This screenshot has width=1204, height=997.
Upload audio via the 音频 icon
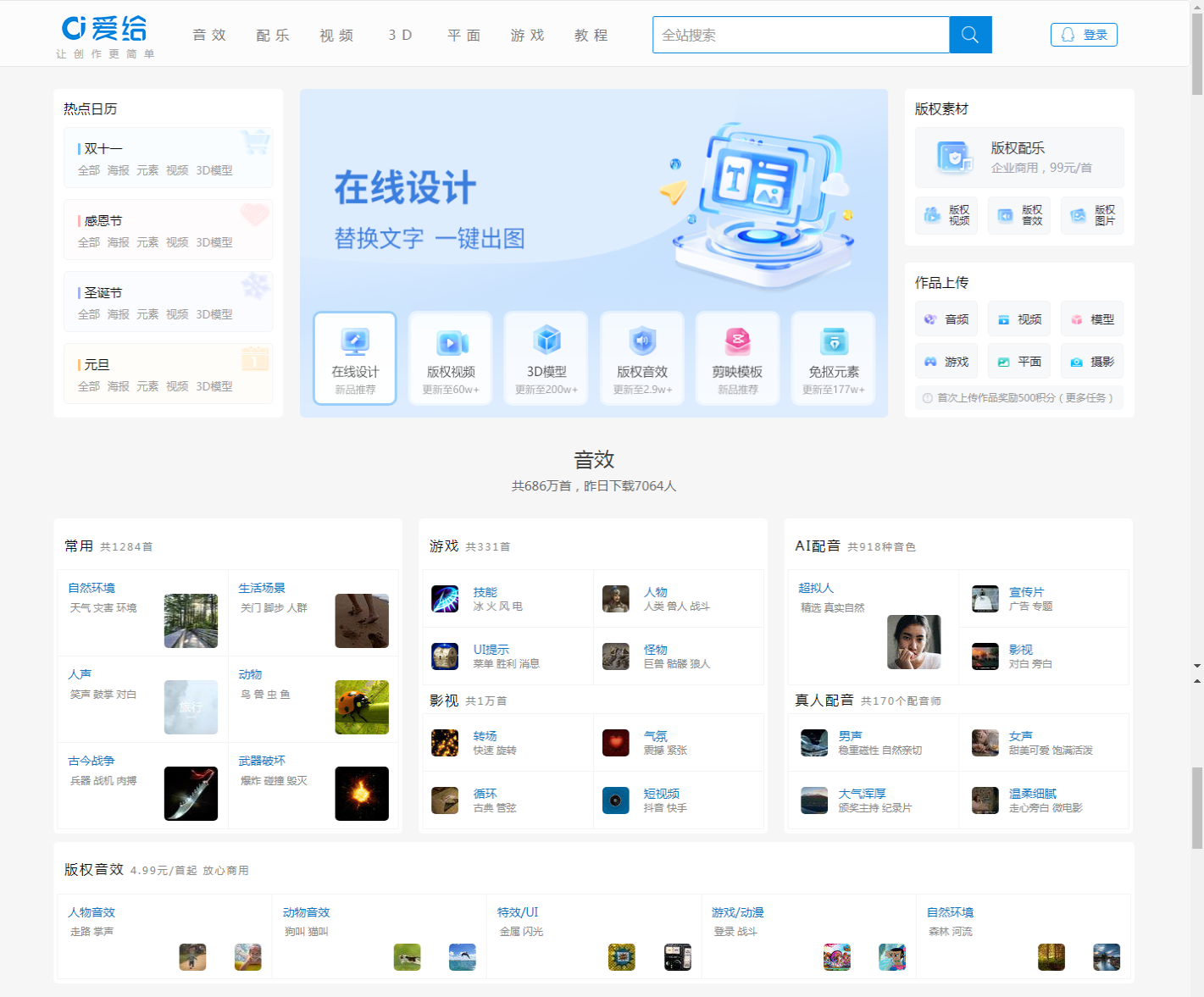tap(932, 318)
